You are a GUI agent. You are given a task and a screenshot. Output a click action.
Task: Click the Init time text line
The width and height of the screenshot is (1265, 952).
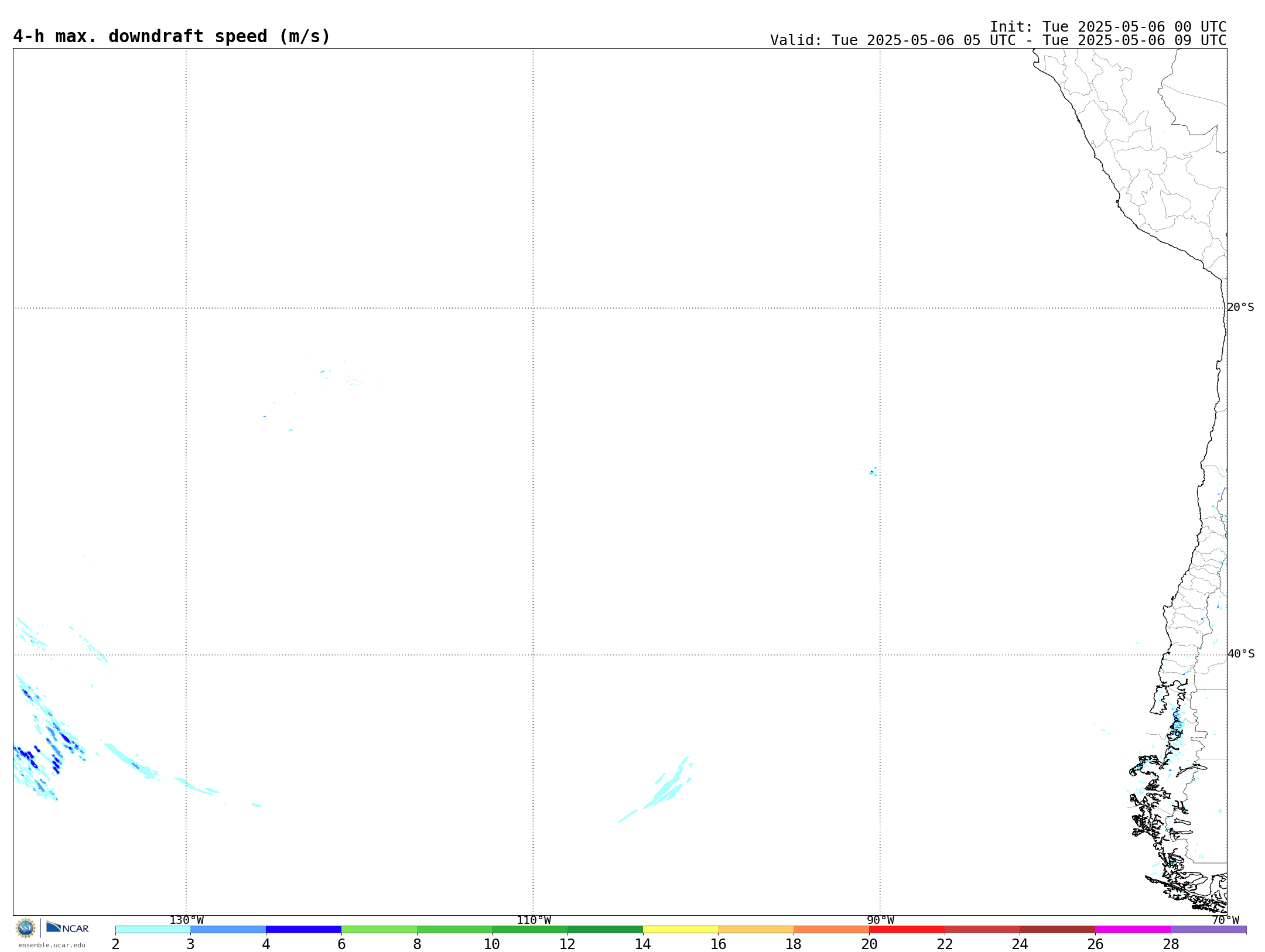[1108, 27]
